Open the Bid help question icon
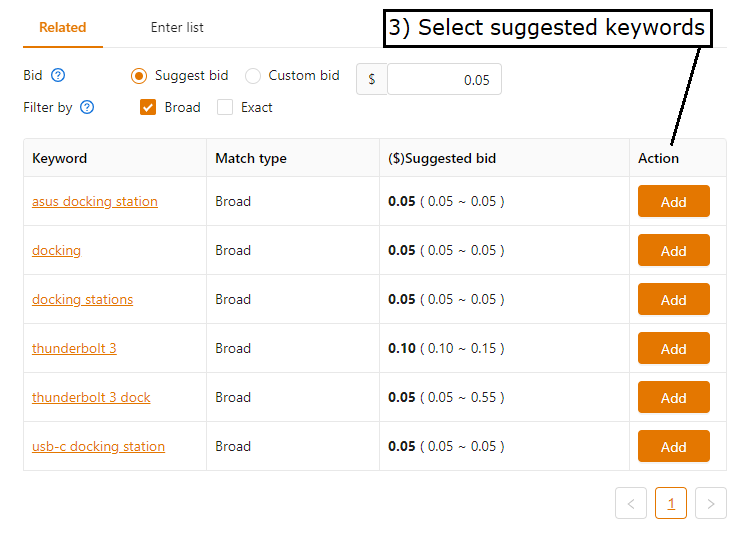The image size is (749, 542). tap(58, 75)
